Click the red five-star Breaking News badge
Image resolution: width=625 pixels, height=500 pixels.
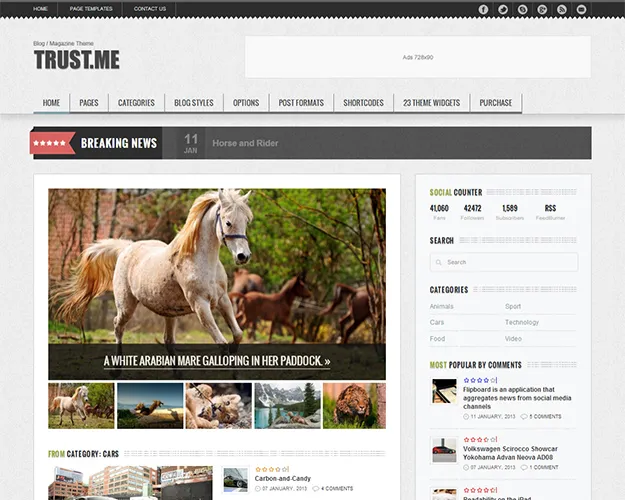pos(52,143)
